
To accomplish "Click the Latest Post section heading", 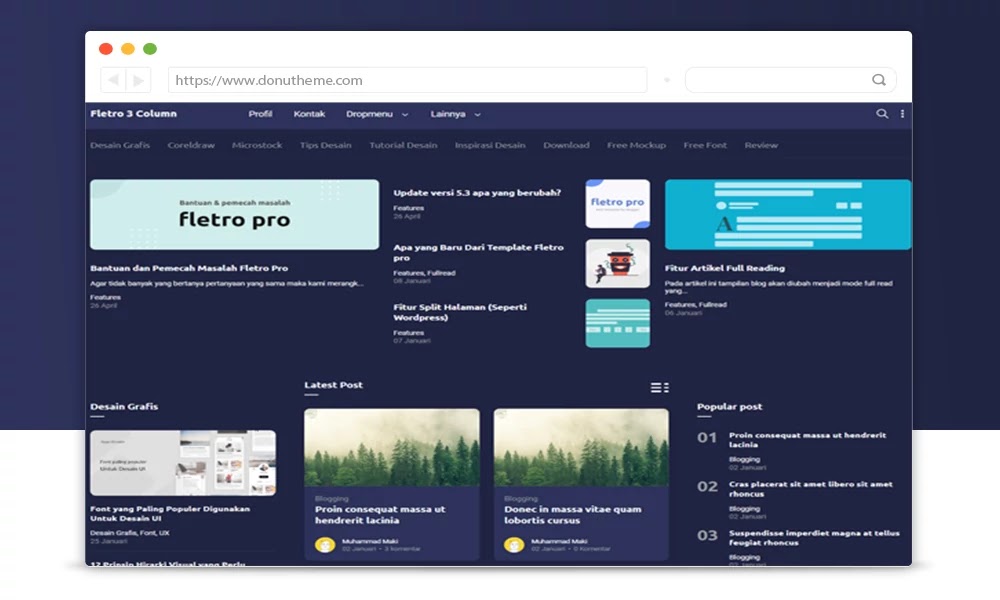I will pos(333,384).
